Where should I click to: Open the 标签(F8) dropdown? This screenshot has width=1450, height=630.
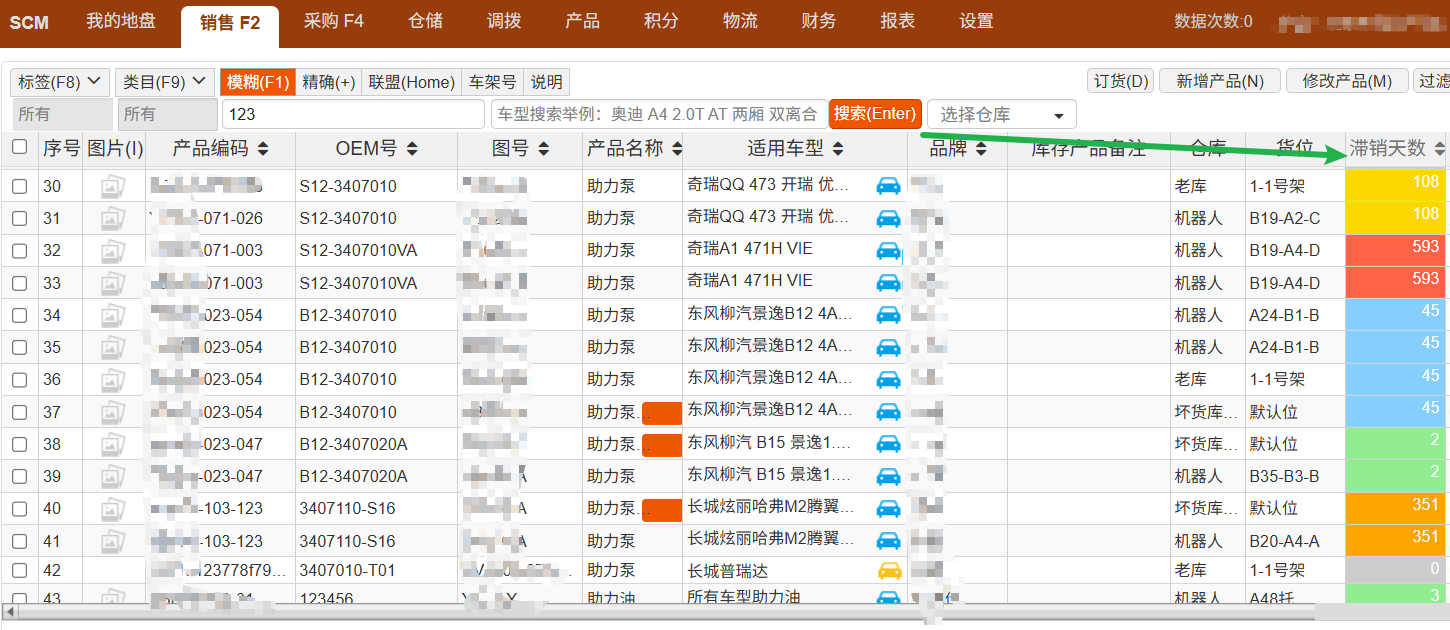(59, 82)
